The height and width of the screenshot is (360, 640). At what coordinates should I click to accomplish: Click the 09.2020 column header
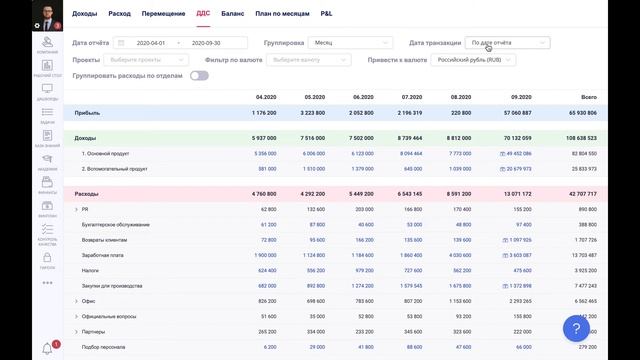[521, 97]
